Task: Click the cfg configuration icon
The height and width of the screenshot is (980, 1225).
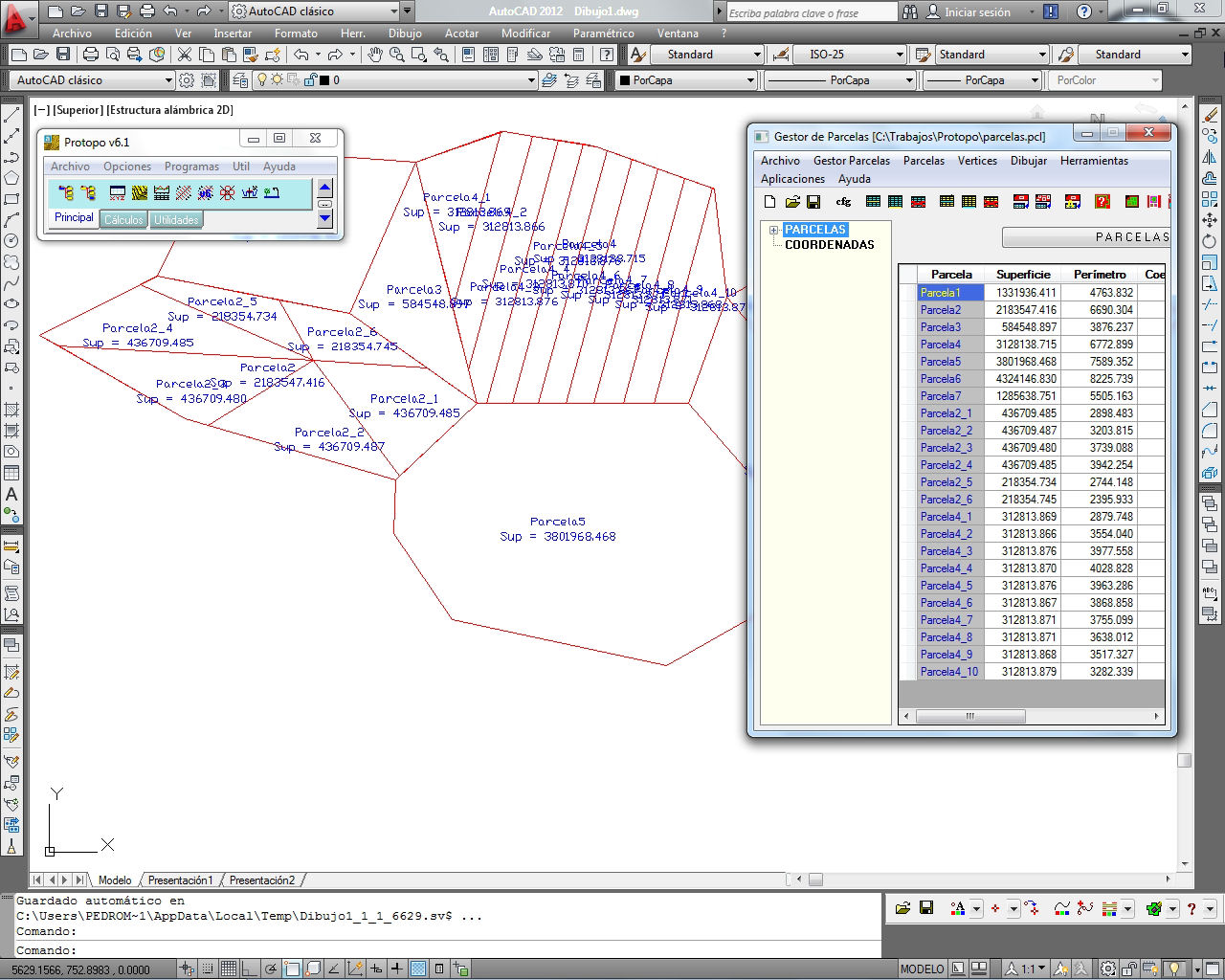Action: [843, 202]
